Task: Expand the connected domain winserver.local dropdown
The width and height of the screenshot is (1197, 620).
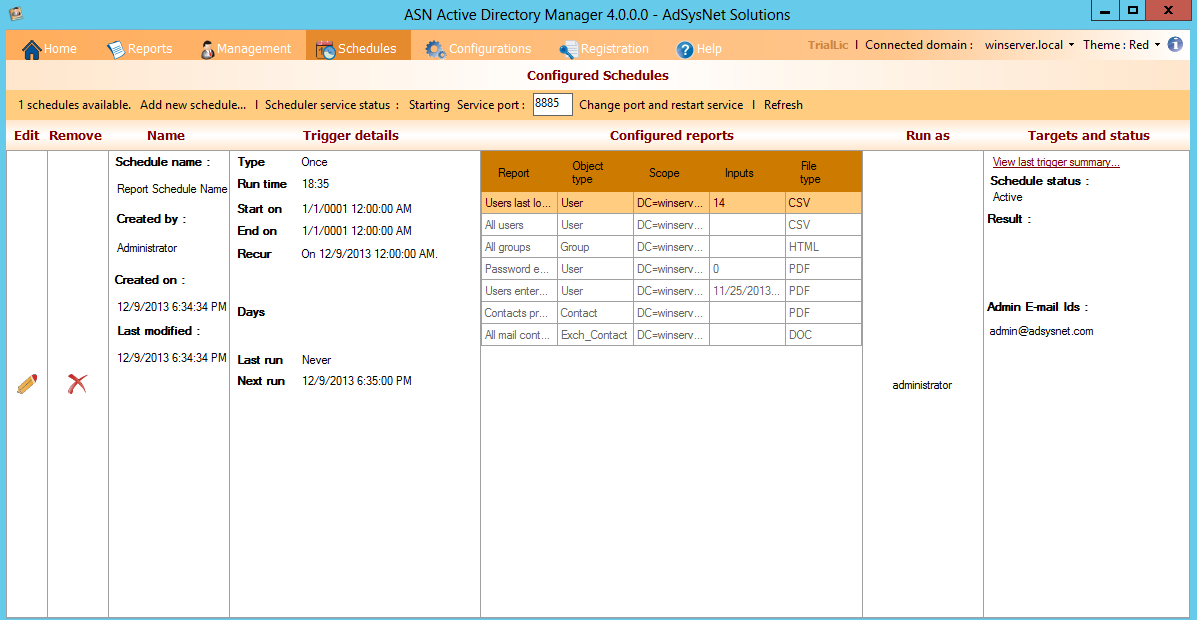Action: (x=1029, y=45)
